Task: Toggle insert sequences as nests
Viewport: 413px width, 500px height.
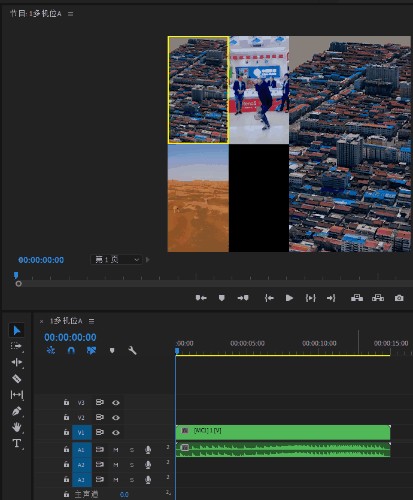Action: click(x=51, y=350)
